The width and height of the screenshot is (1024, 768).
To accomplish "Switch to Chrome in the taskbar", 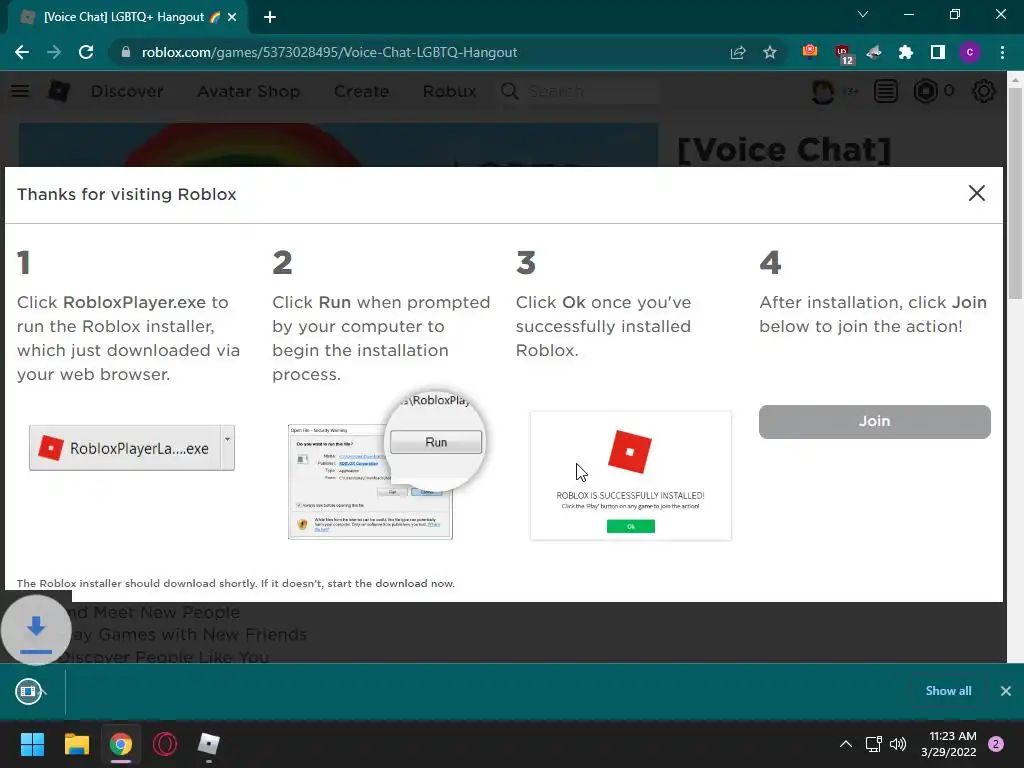I will tap(121, 744).
